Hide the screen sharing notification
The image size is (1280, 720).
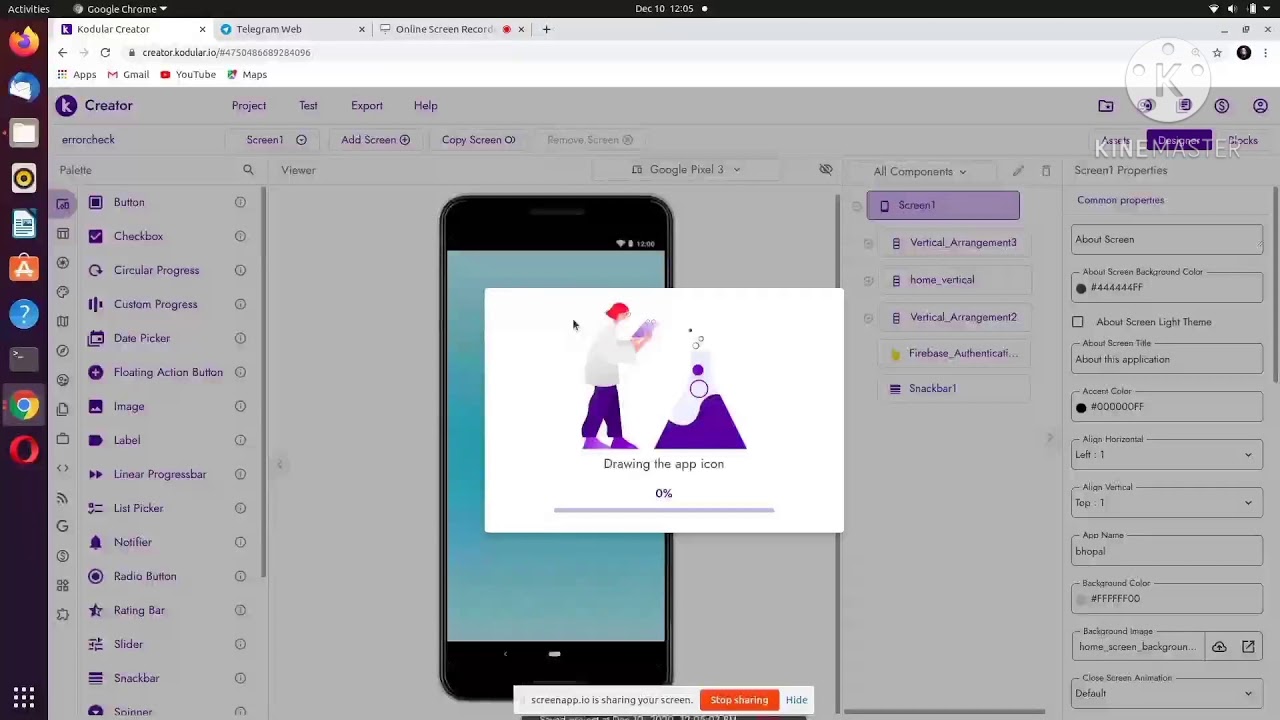[796, 700]
